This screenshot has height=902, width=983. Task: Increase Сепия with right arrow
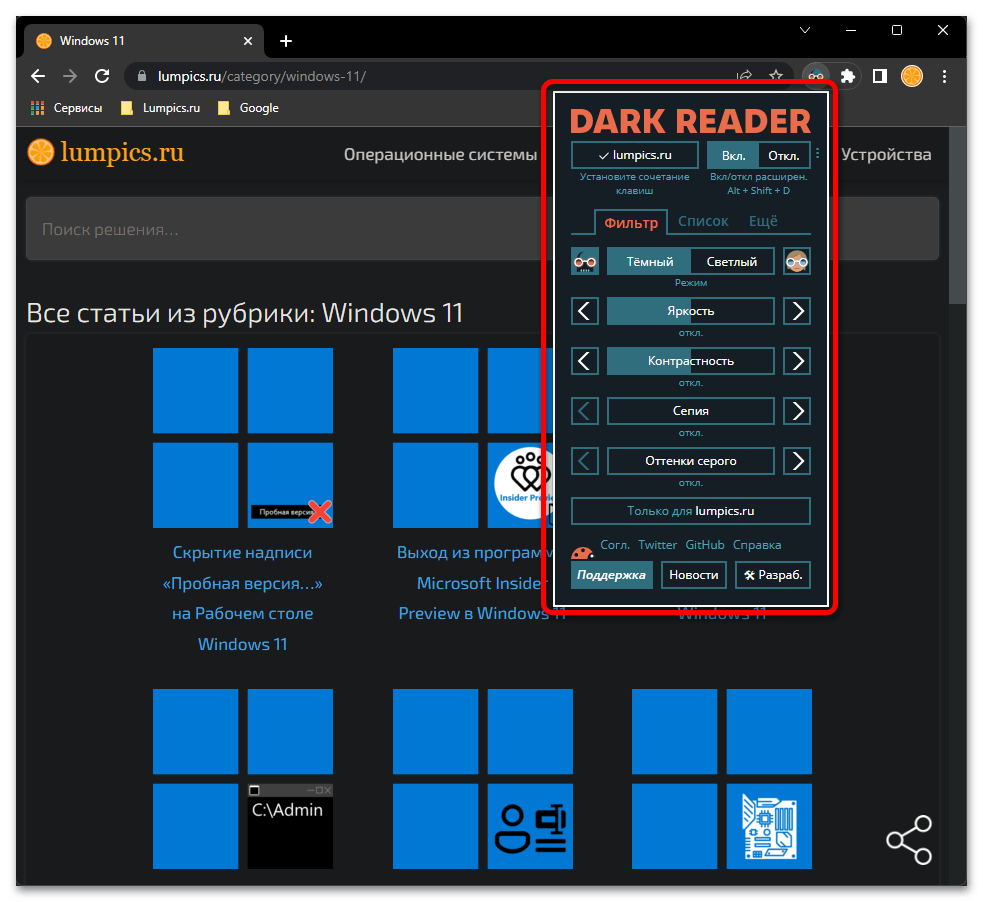pyautogui.click(x=796, y=411)
